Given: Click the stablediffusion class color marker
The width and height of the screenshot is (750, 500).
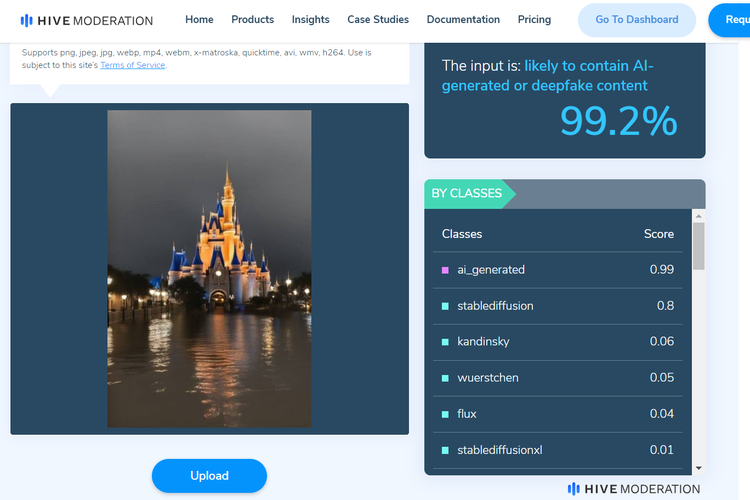Looking at the screenshot, I should (445, 306).
